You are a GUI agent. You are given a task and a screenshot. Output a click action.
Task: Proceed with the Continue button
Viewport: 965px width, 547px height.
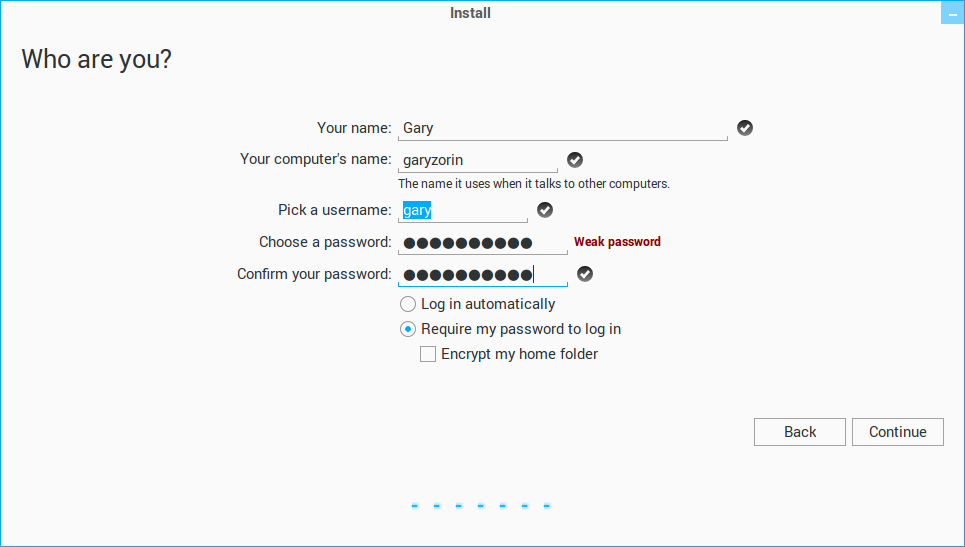point(897,432)
